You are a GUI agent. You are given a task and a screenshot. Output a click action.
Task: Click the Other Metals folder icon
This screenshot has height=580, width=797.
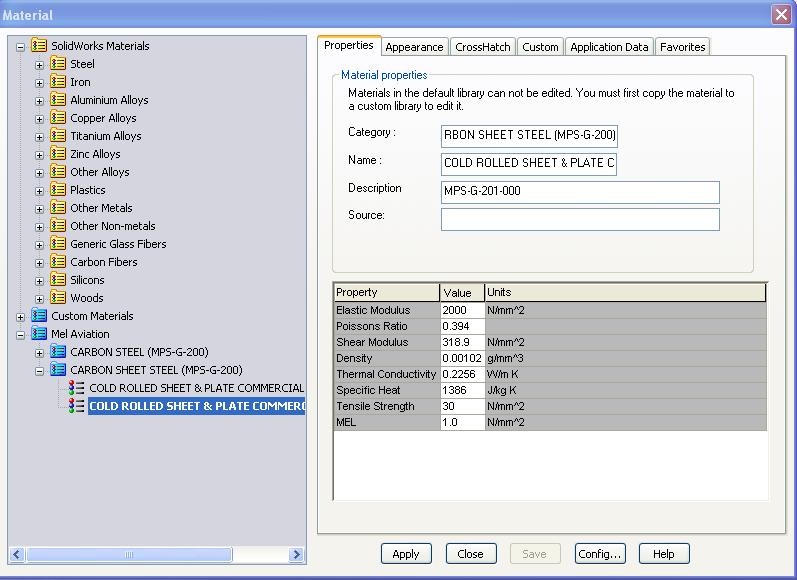click(58, 208)
